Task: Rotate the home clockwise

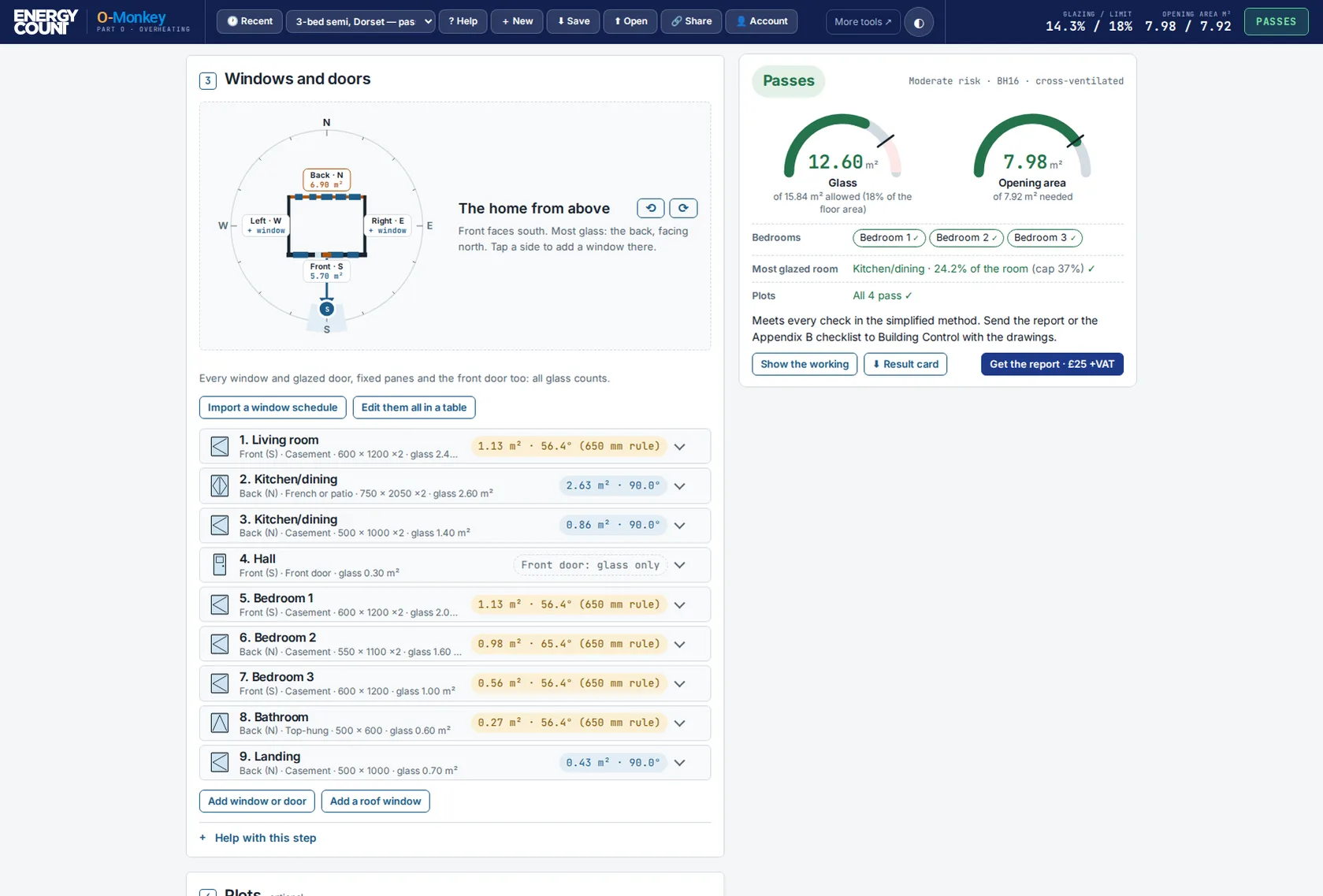Action: (x=683, y=208)
